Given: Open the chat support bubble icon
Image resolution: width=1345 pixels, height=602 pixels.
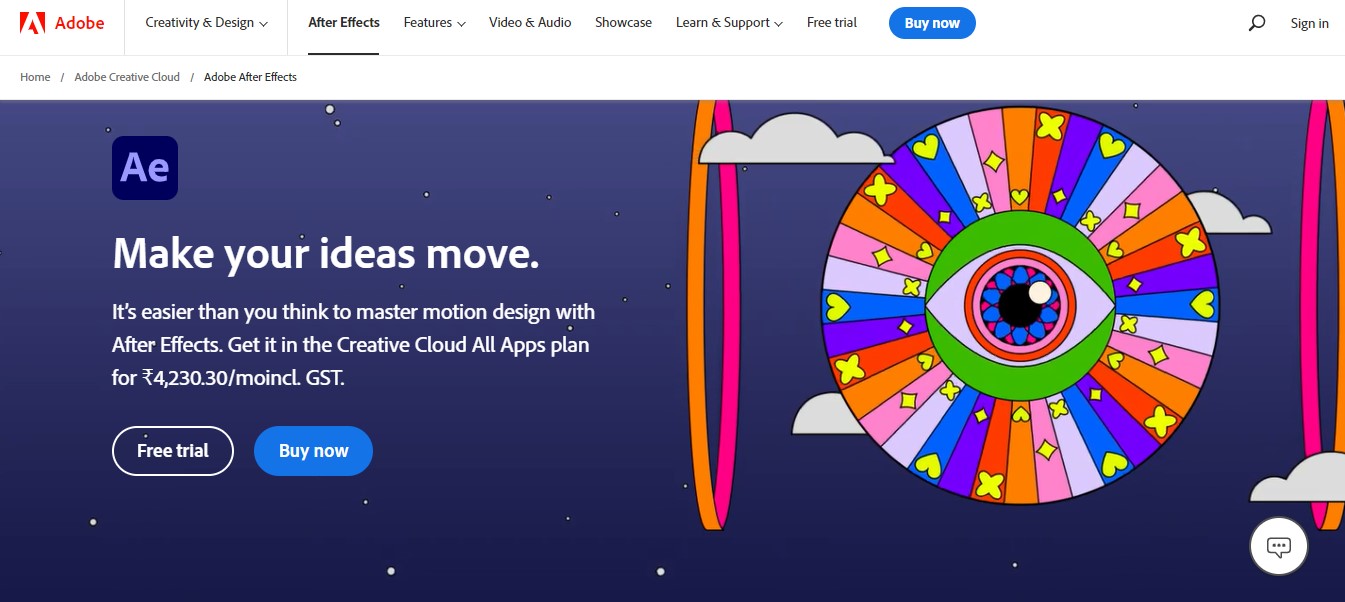Looking at the screenshot, I should (x=1278, y=546).
